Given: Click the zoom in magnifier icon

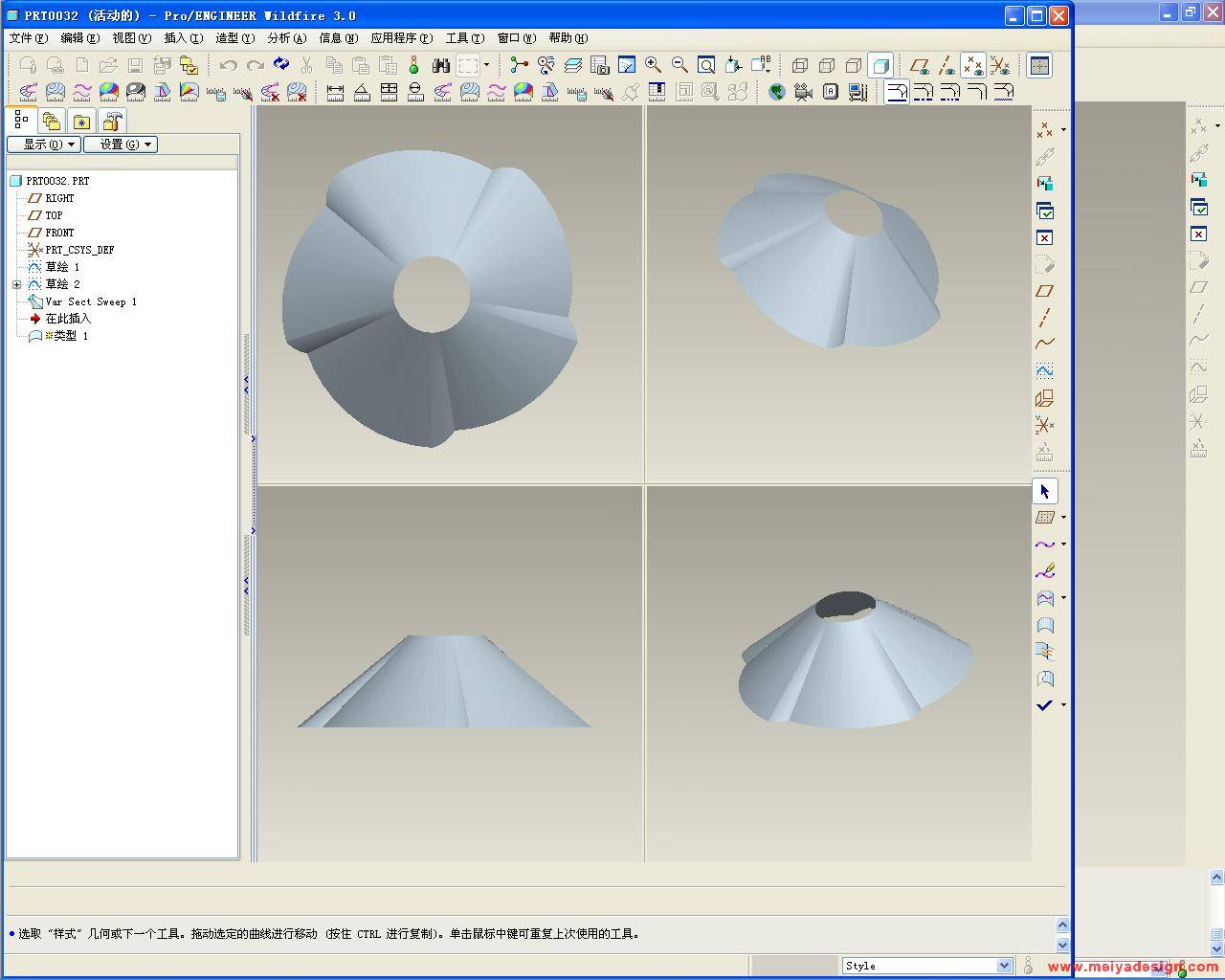Looking at the screenshot, I should [654, 65].
